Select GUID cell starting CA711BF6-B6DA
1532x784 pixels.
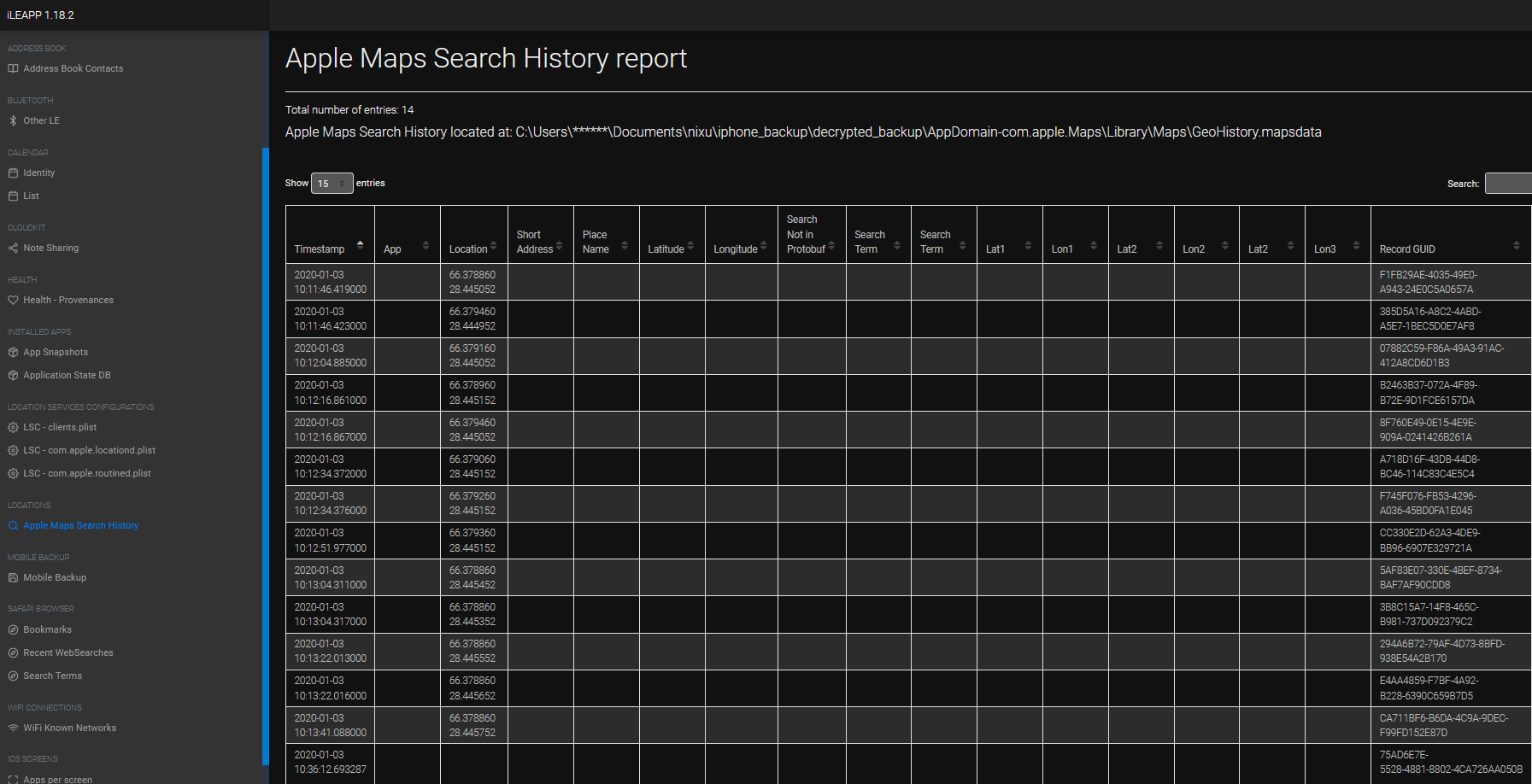pyautogui.click(x=1450, y=725)
